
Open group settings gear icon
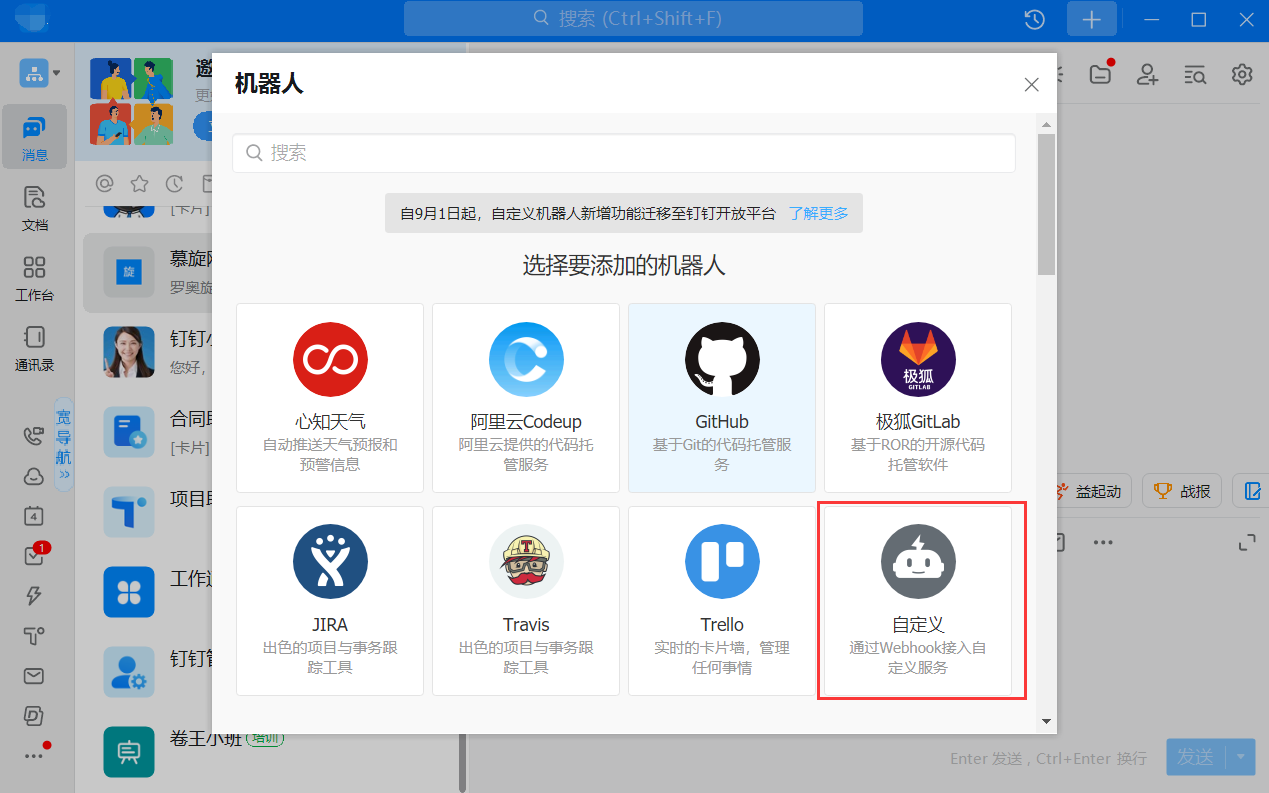click(x=1242, y=74)
